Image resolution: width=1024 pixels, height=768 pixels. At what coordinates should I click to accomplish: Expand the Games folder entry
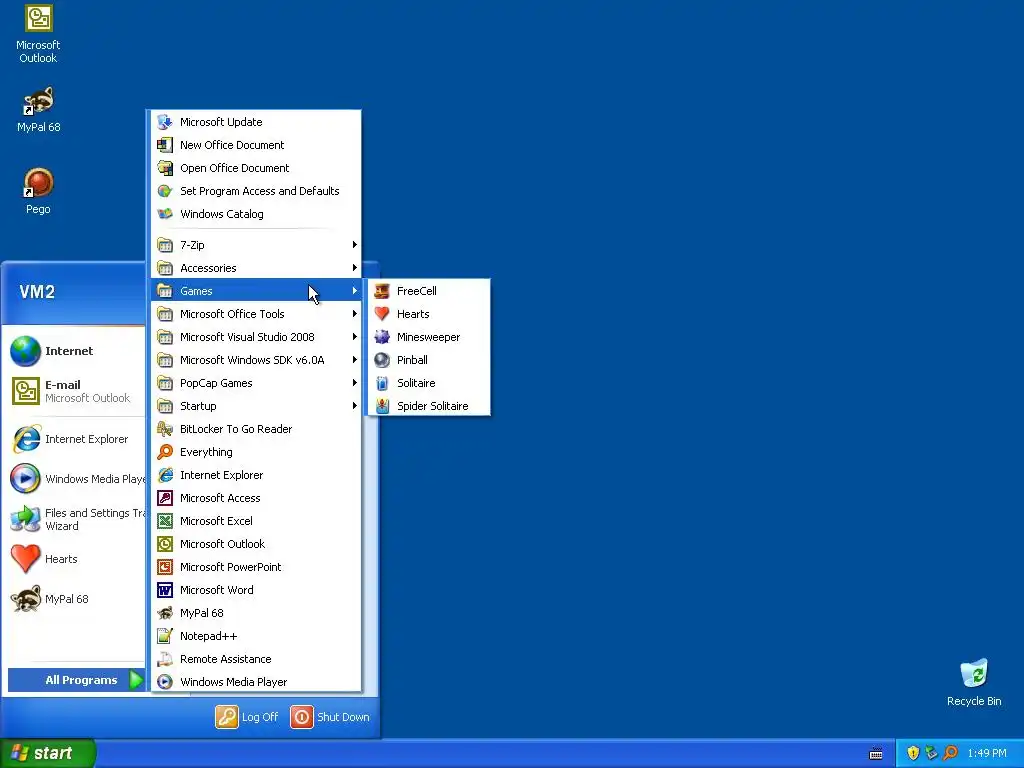point(256,291)
